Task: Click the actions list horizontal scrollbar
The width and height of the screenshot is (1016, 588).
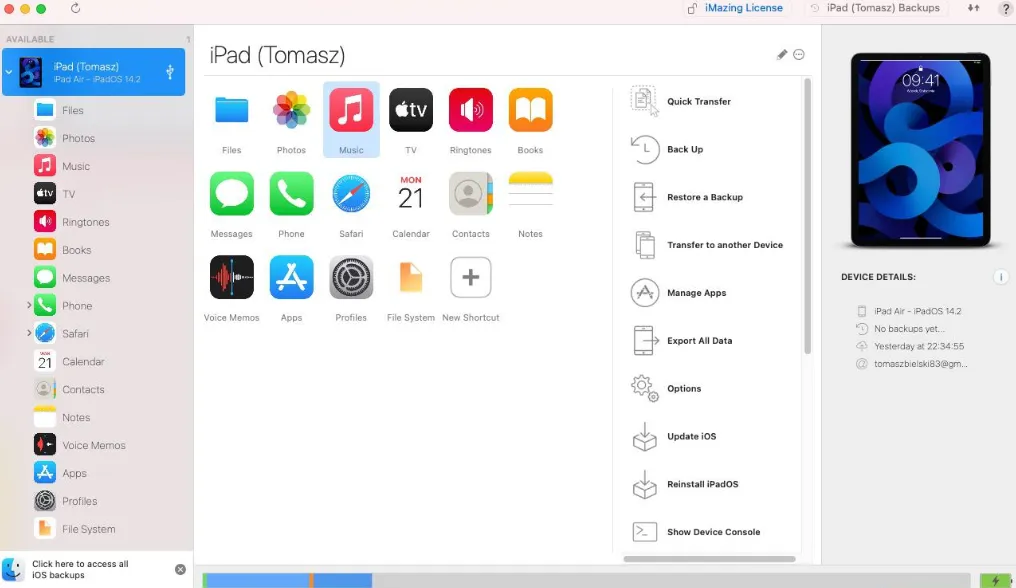Action: point(710,559)
